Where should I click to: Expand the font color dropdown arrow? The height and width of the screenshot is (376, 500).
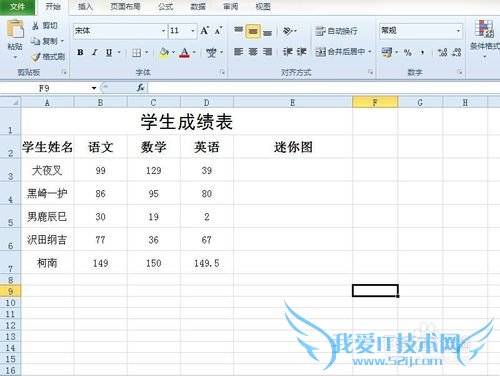point(194,52)
